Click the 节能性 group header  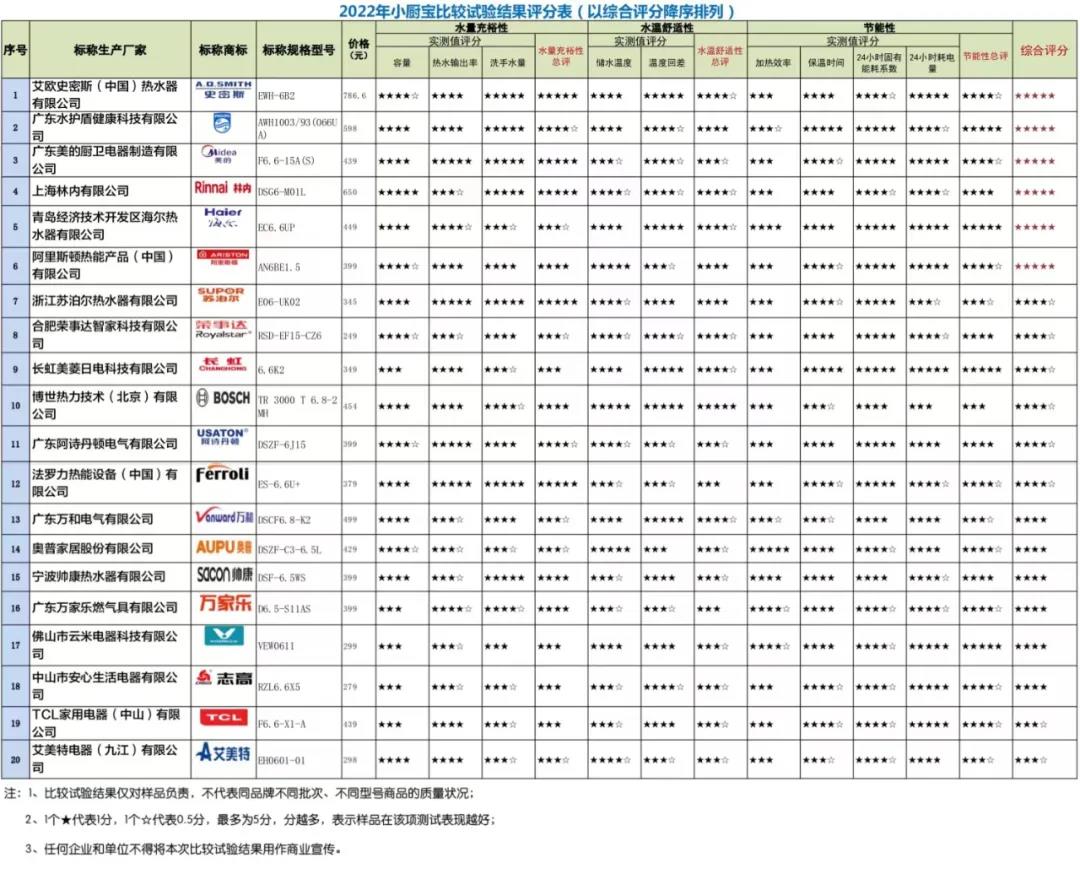880,28
